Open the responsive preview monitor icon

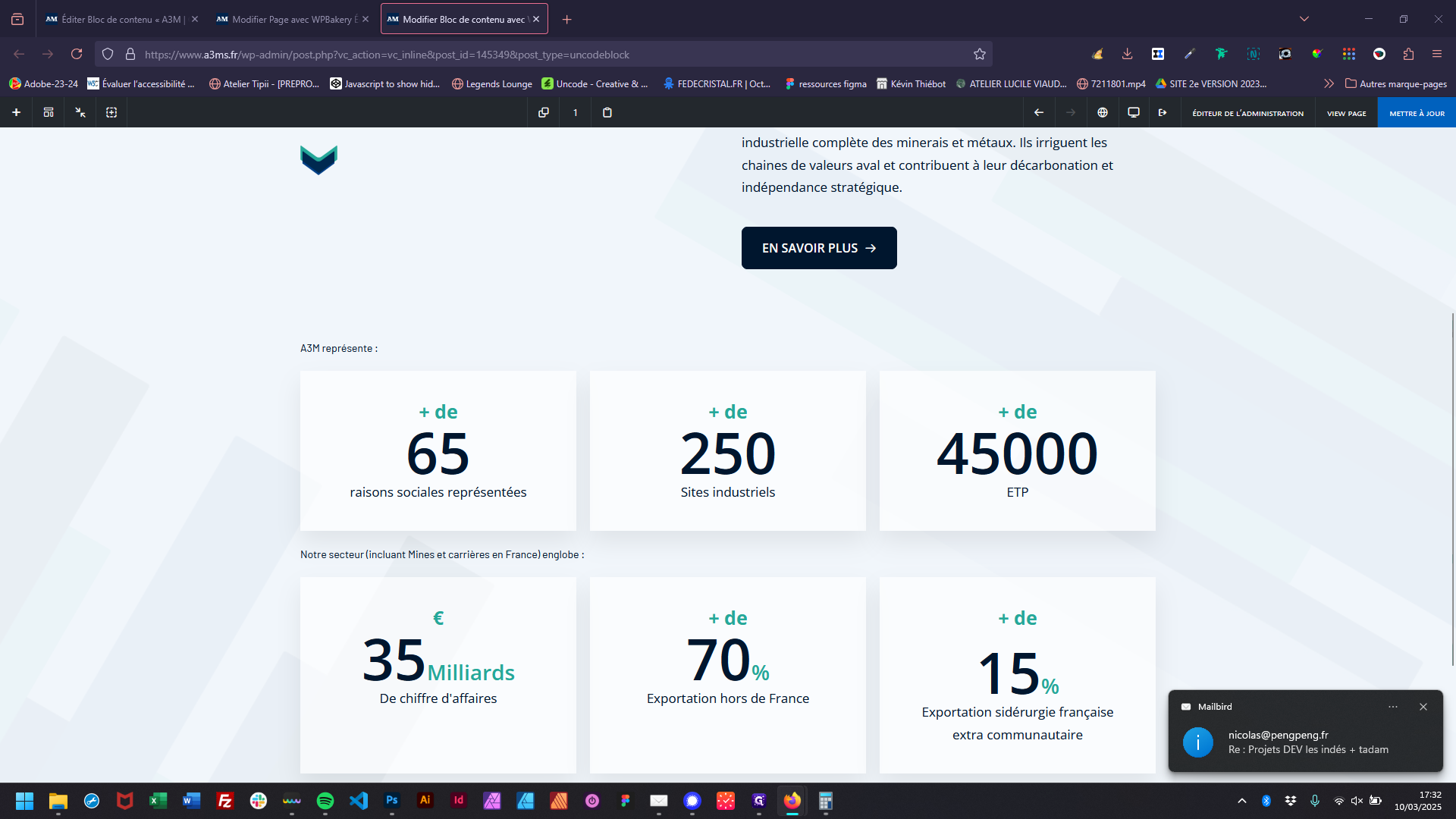(x=1134, y=112)
